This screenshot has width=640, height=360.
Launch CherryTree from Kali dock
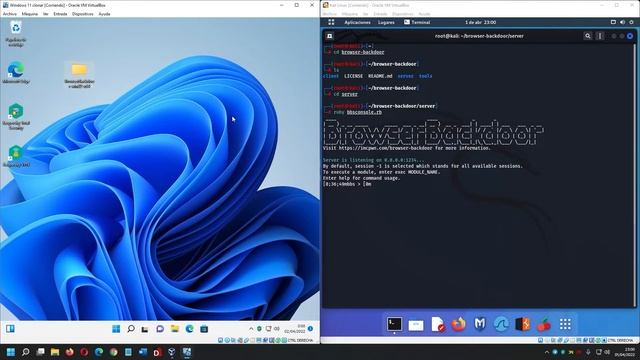[x=544, y=325]
